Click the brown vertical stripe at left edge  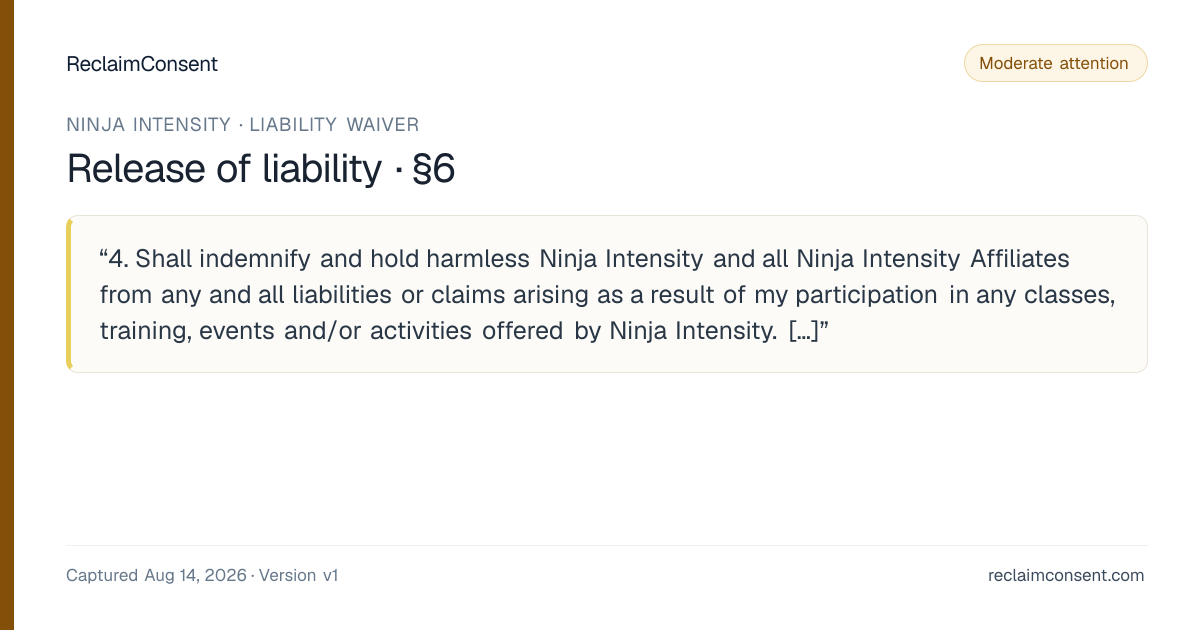(7, 315)
